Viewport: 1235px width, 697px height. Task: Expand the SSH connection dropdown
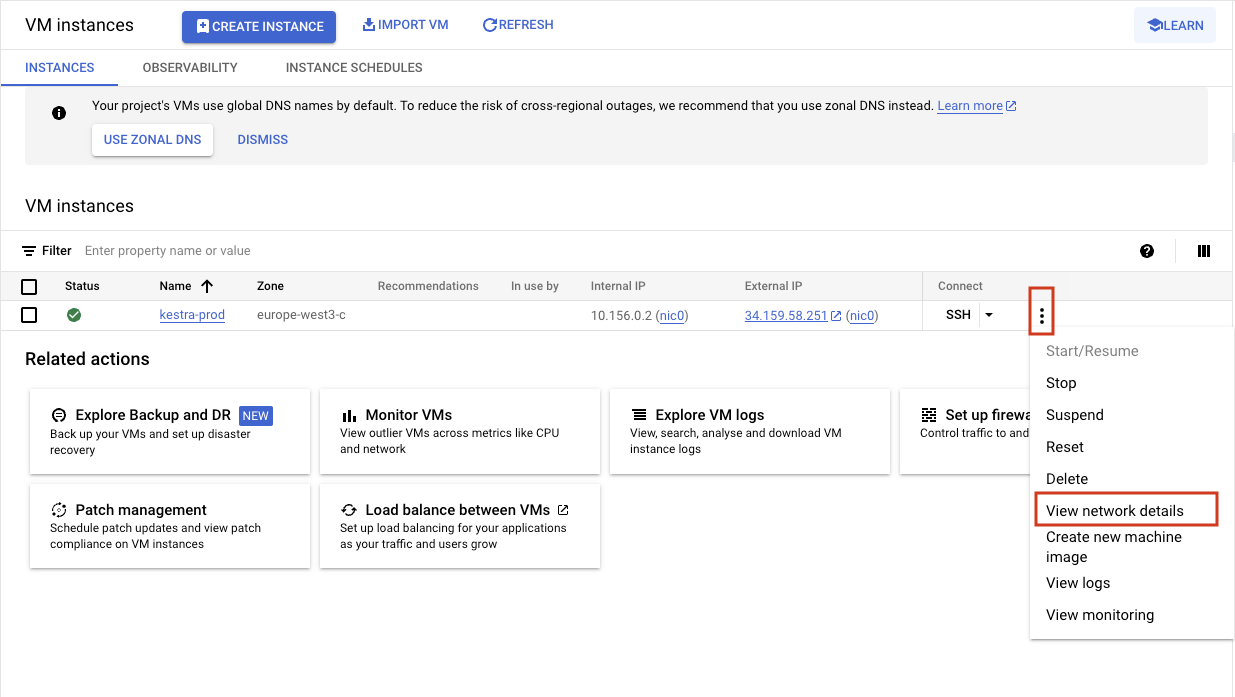pyautogui.click(x=989, y=314)
